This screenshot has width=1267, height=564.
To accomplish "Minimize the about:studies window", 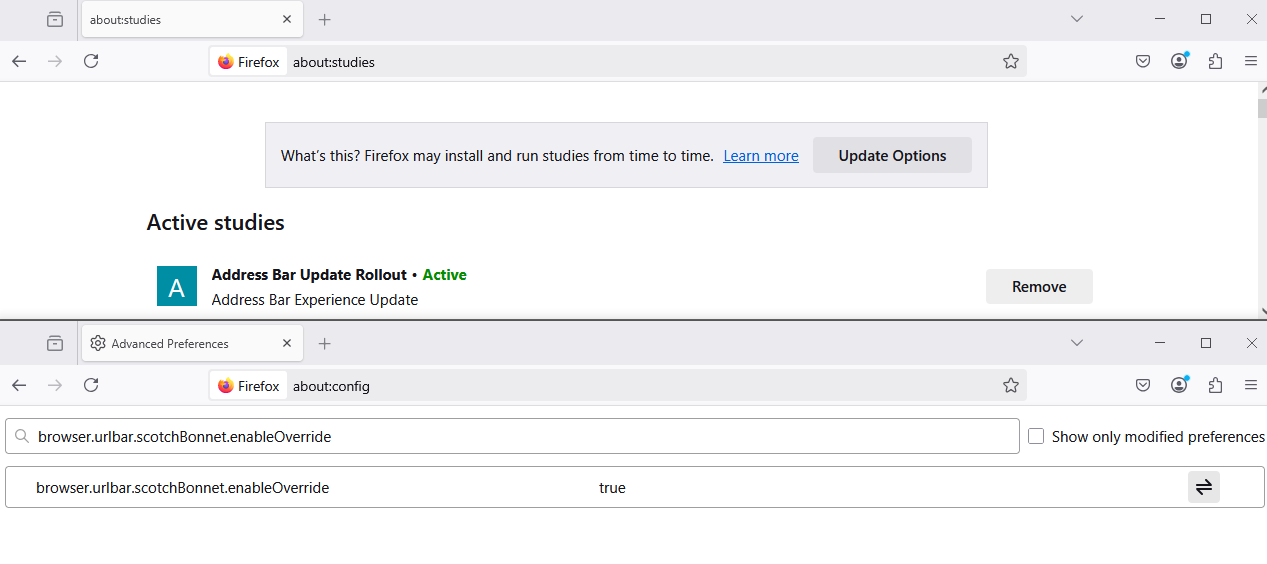I will click(1160, 19).
